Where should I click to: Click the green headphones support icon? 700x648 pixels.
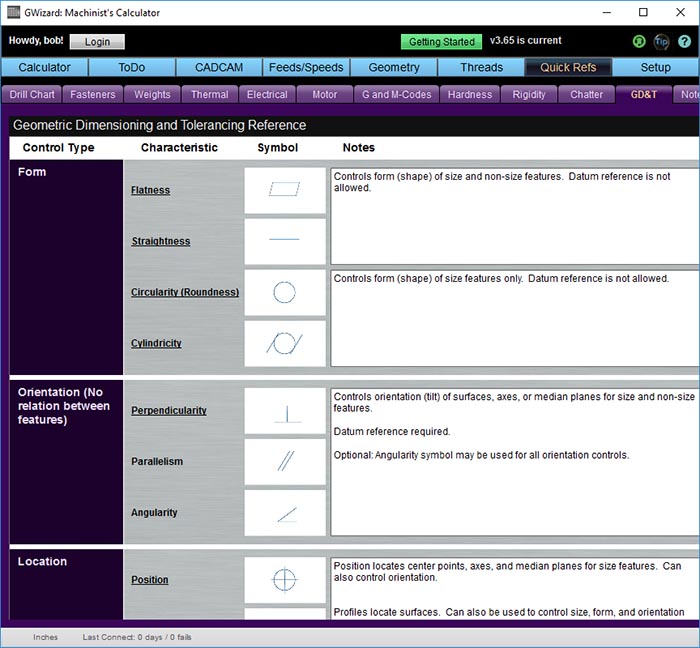pos(640,42)
